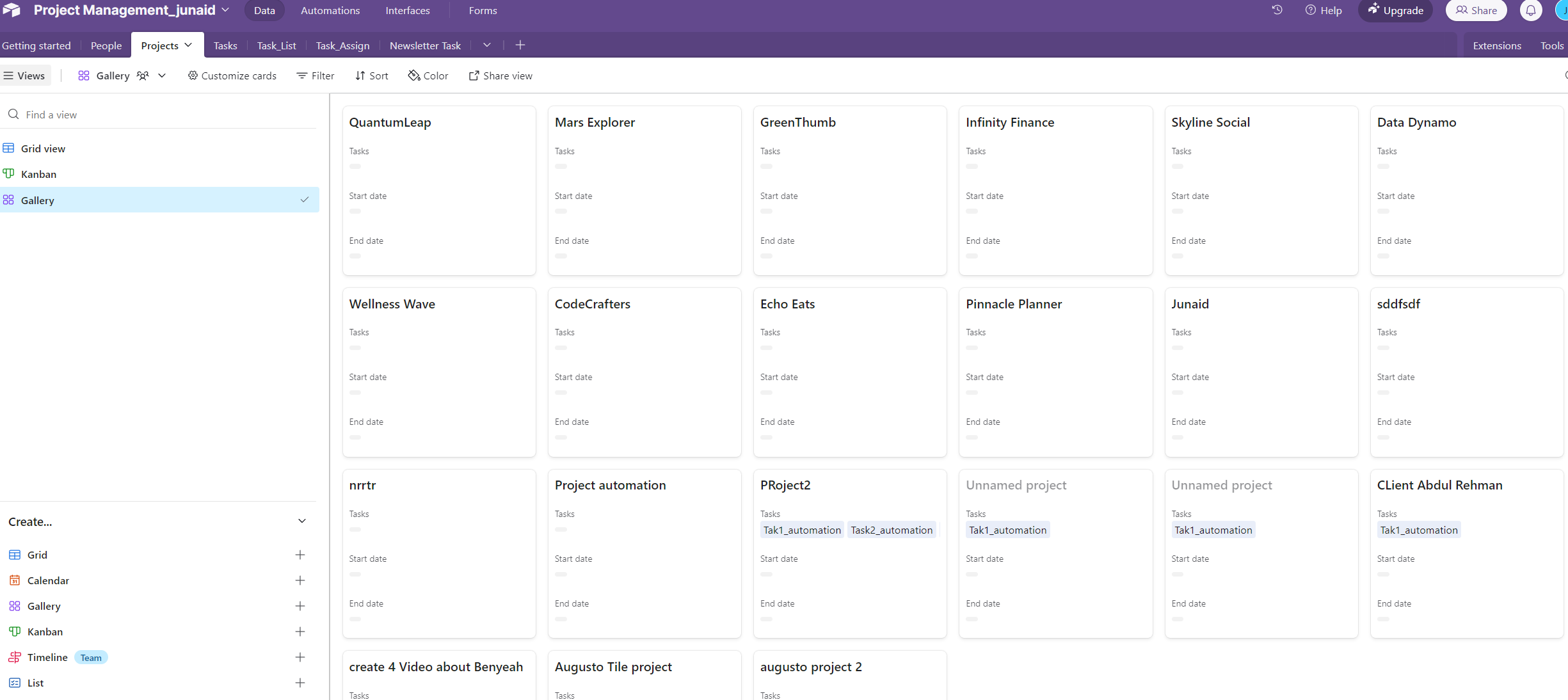Add a new Grid view with plus
The height and width of the screenshot is (700, 1568).
300,555
